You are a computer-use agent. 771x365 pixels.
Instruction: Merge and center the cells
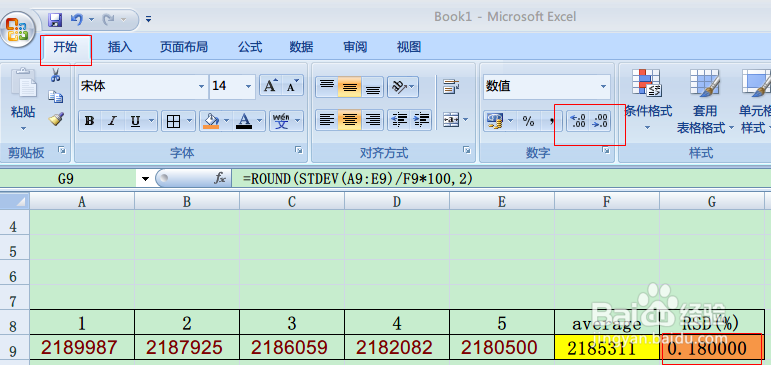[x=450, y=120]
